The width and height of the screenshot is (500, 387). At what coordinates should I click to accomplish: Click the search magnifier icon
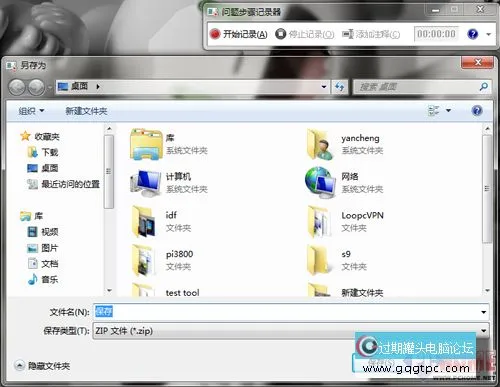tap(484, 87)
